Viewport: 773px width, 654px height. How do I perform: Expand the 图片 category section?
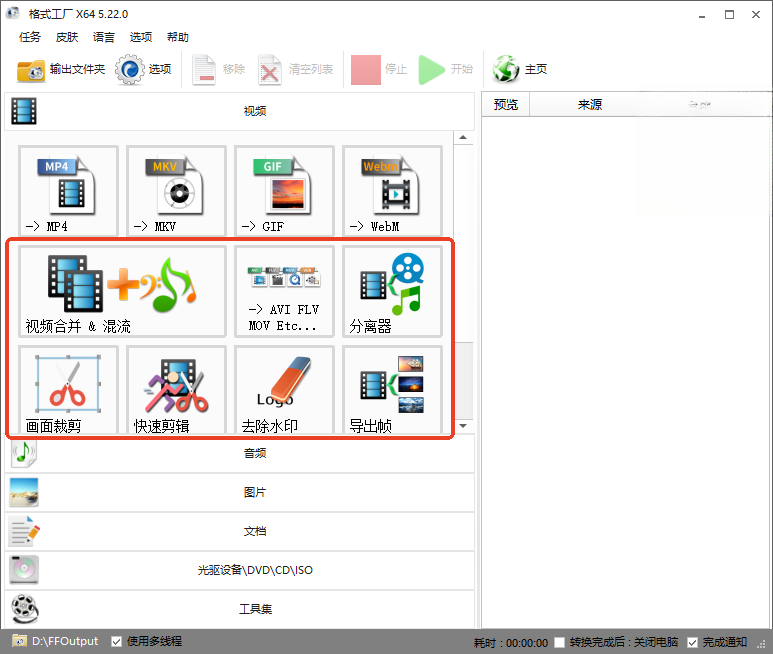(240, 492)
